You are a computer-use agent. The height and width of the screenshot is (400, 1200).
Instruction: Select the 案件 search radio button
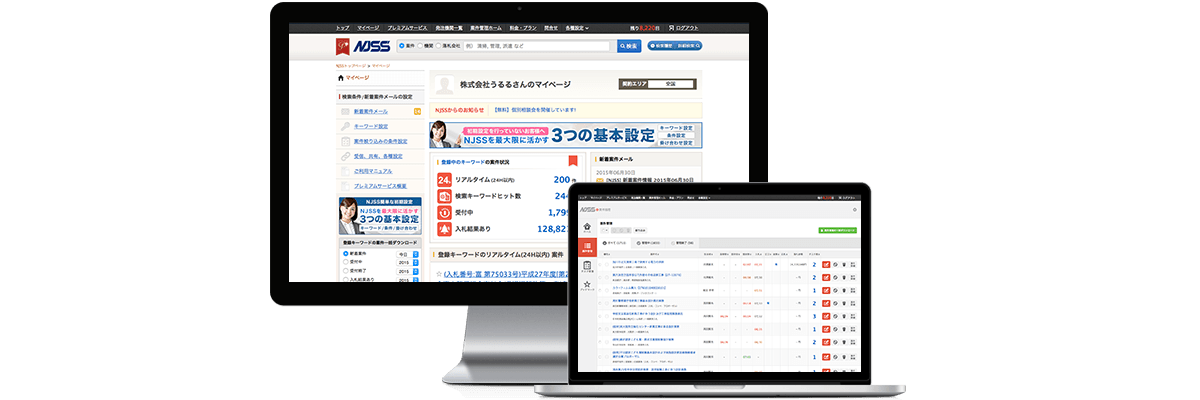[x=402, y=46]
